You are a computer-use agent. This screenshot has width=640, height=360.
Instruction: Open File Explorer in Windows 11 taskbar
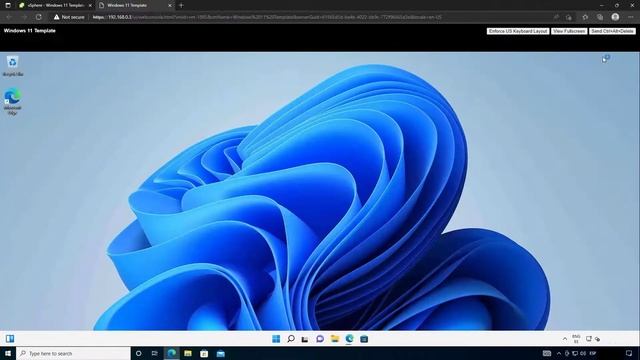point(335,339)
